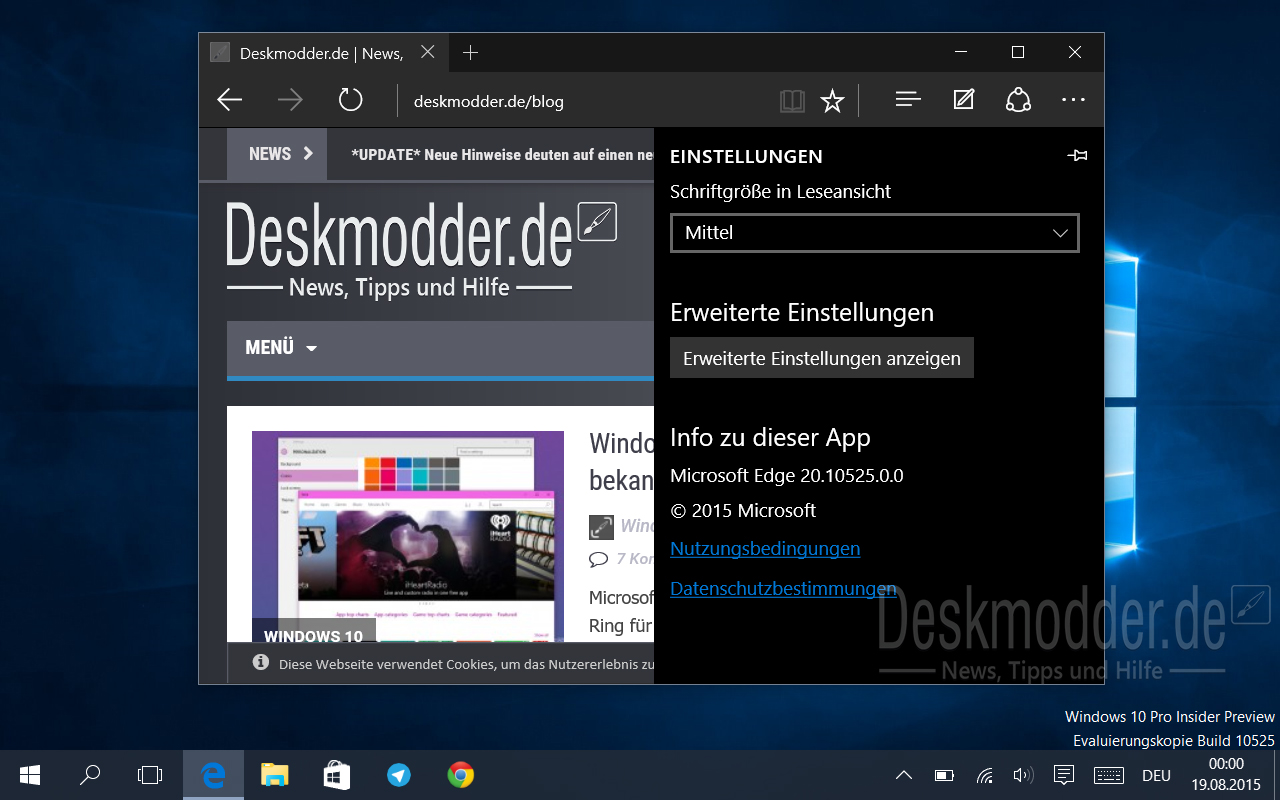Click Erweiterte Einstellungen anzeigen button
This screenshot has height=800, width=1280.
pyautogui.click(x=822, y=358)
